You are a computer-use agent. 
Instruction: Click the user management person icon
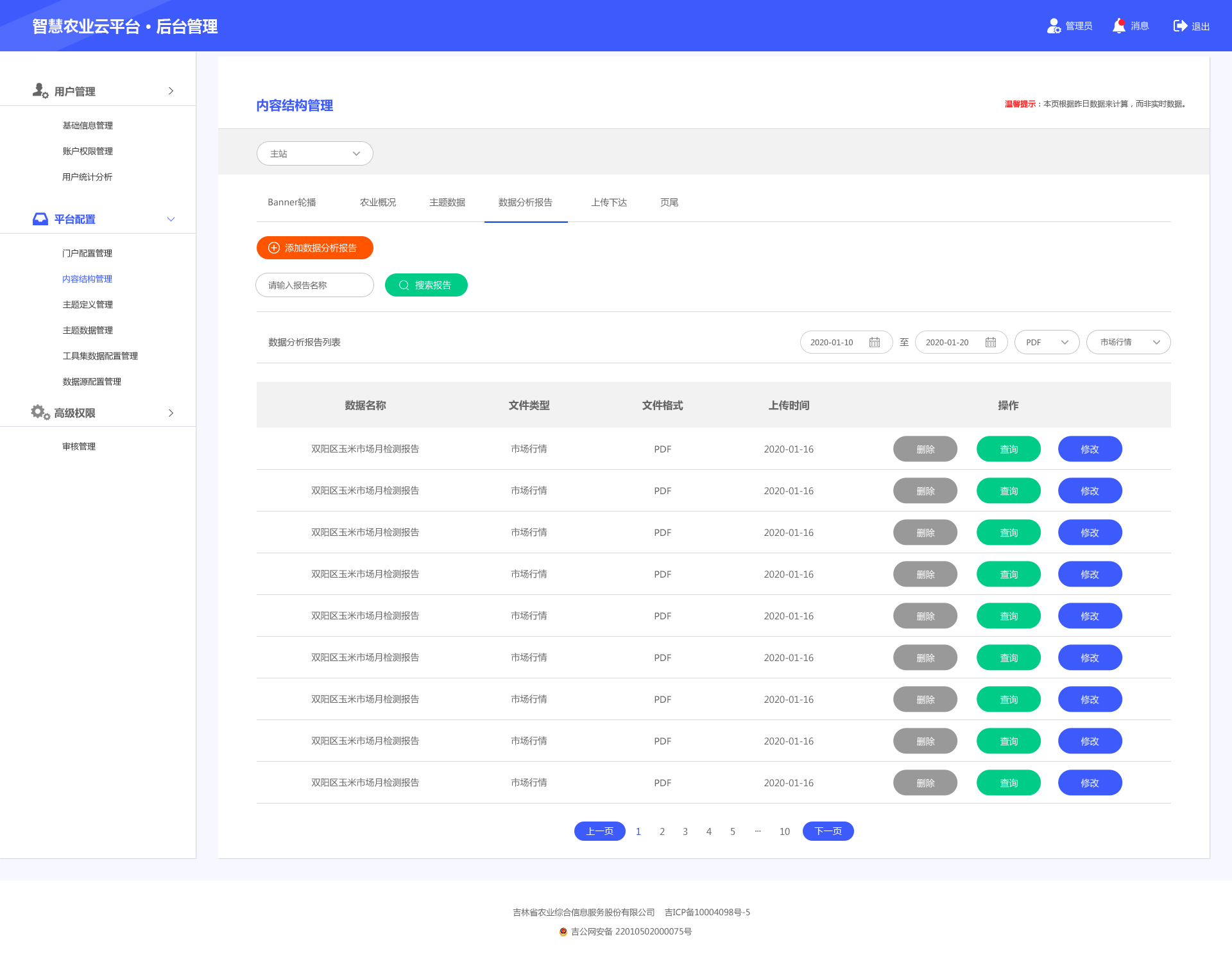click(40, 91)
